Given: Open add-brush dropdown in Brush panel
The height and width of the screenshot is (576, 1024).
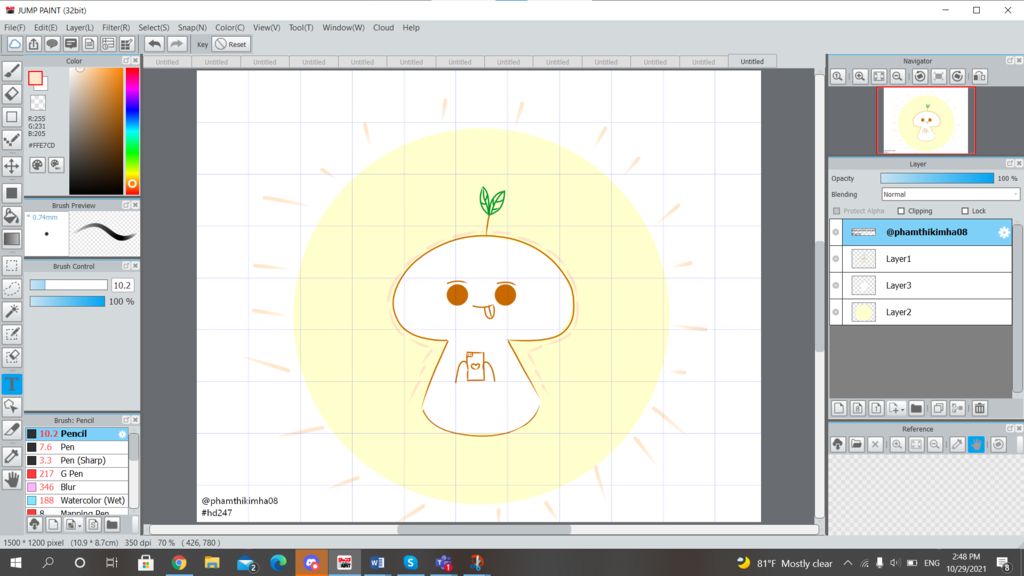Looking at the screenshot, I should (72, 524).
